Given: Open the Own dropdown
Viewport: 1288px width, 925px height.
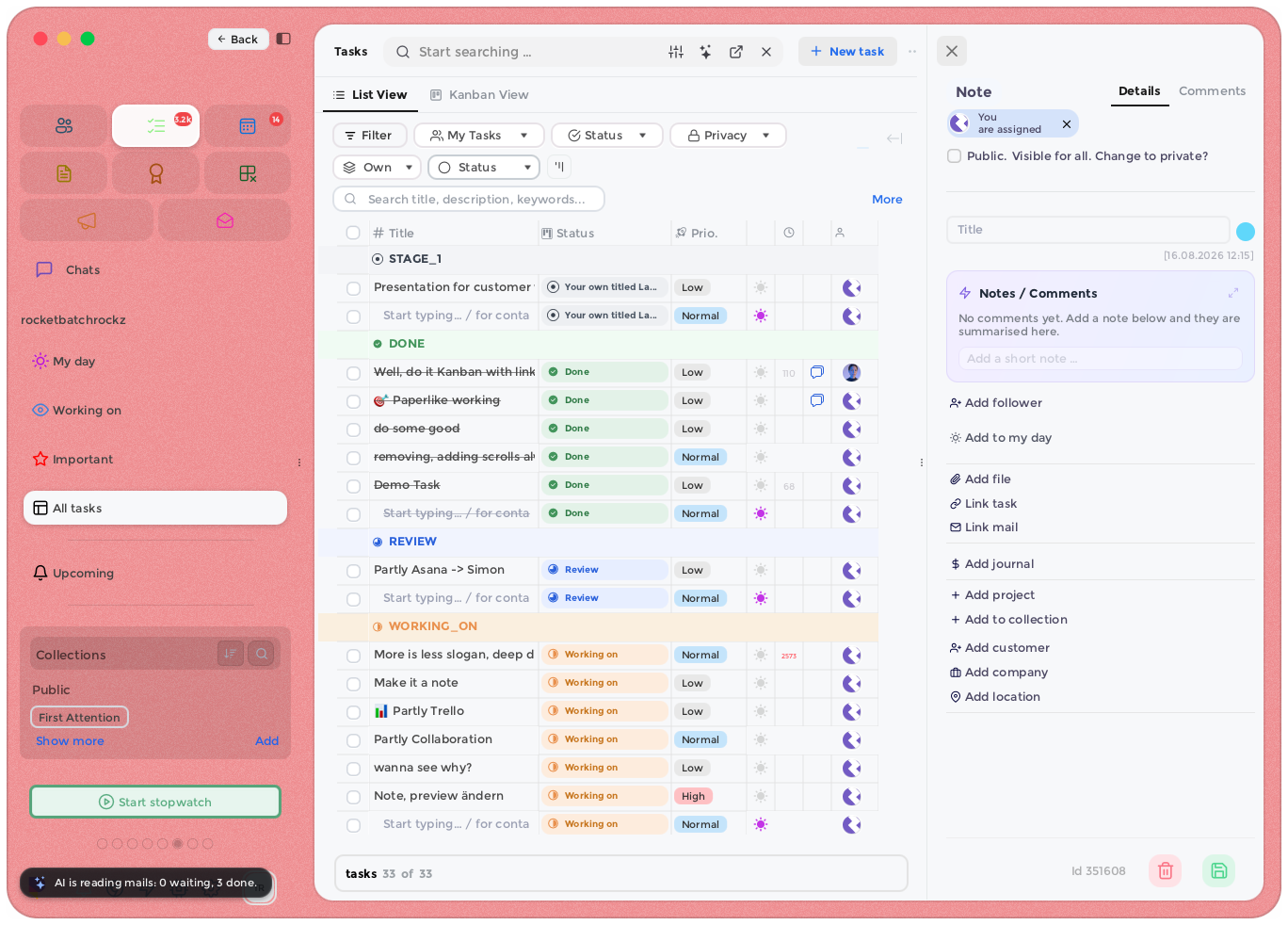Looking at the screenshot, I should [x=377, y=168].
